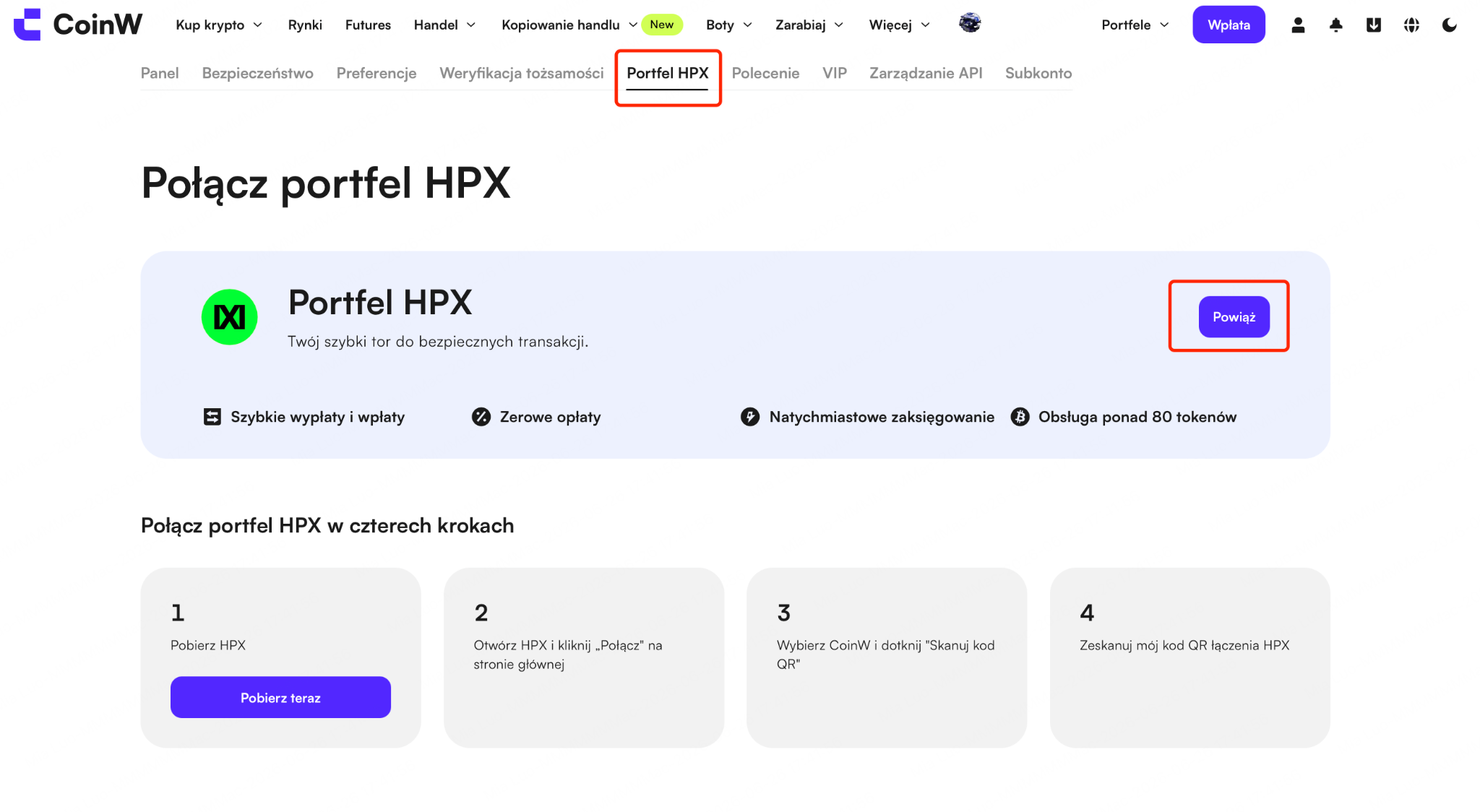This screenshot has height=812, width=1480.
Task: Open Futures in the top navigation
Action: click(368, 25)
